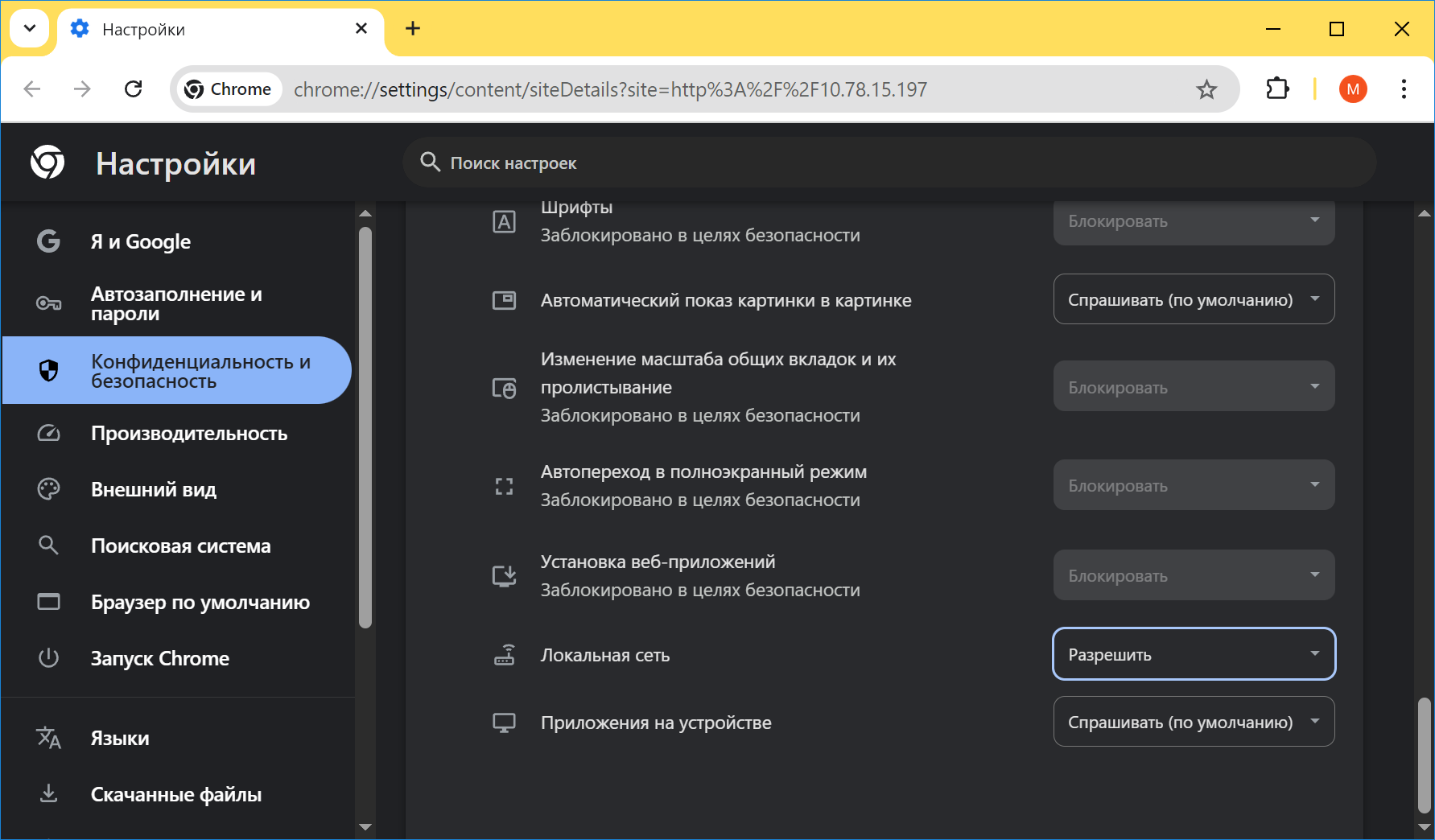Expand the Локальная сеть permission dropdown

[x=1194, y=654]
